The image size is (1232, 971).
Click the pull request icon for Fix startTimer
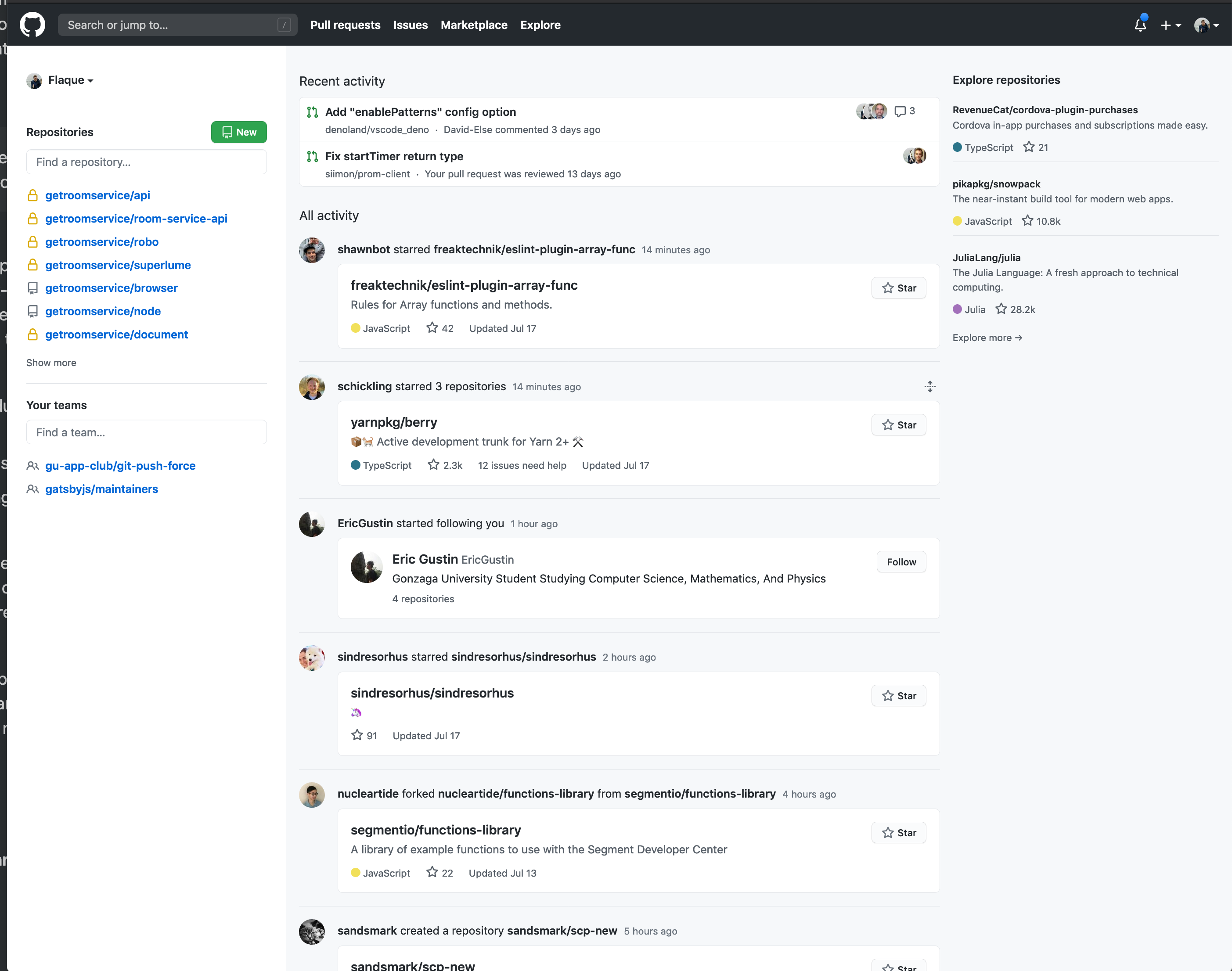point(312,156)
